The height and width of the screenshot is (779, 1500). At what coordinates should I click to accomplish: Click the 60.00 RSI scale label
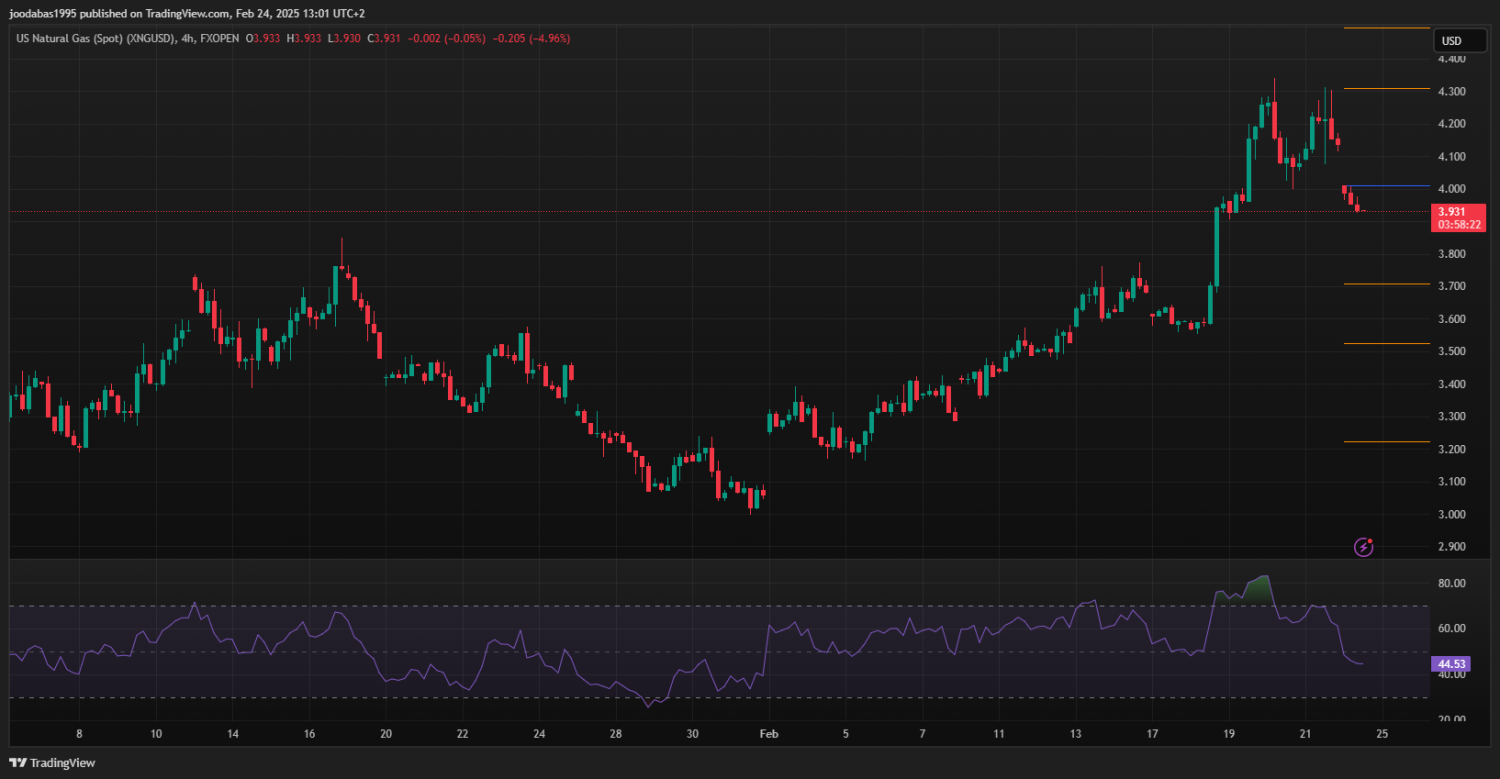[1451, 628]
